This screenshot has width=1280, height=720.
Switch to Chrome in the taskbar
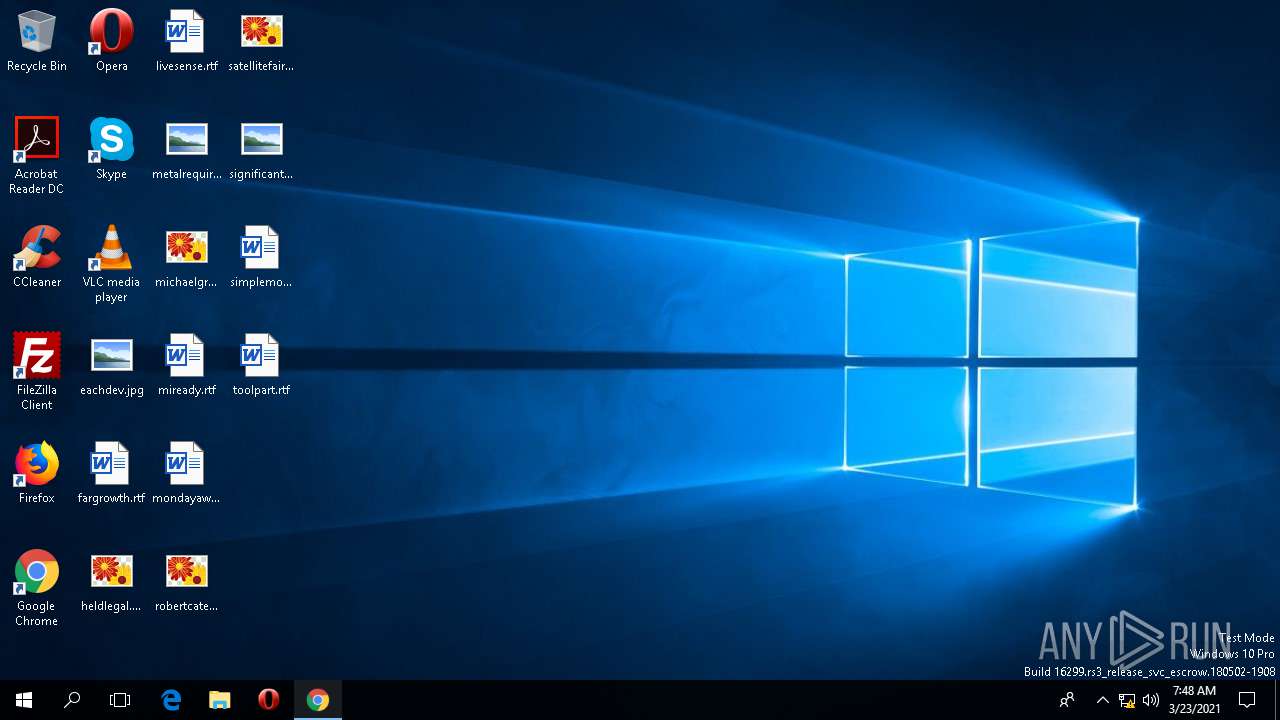tap(318, 700)
